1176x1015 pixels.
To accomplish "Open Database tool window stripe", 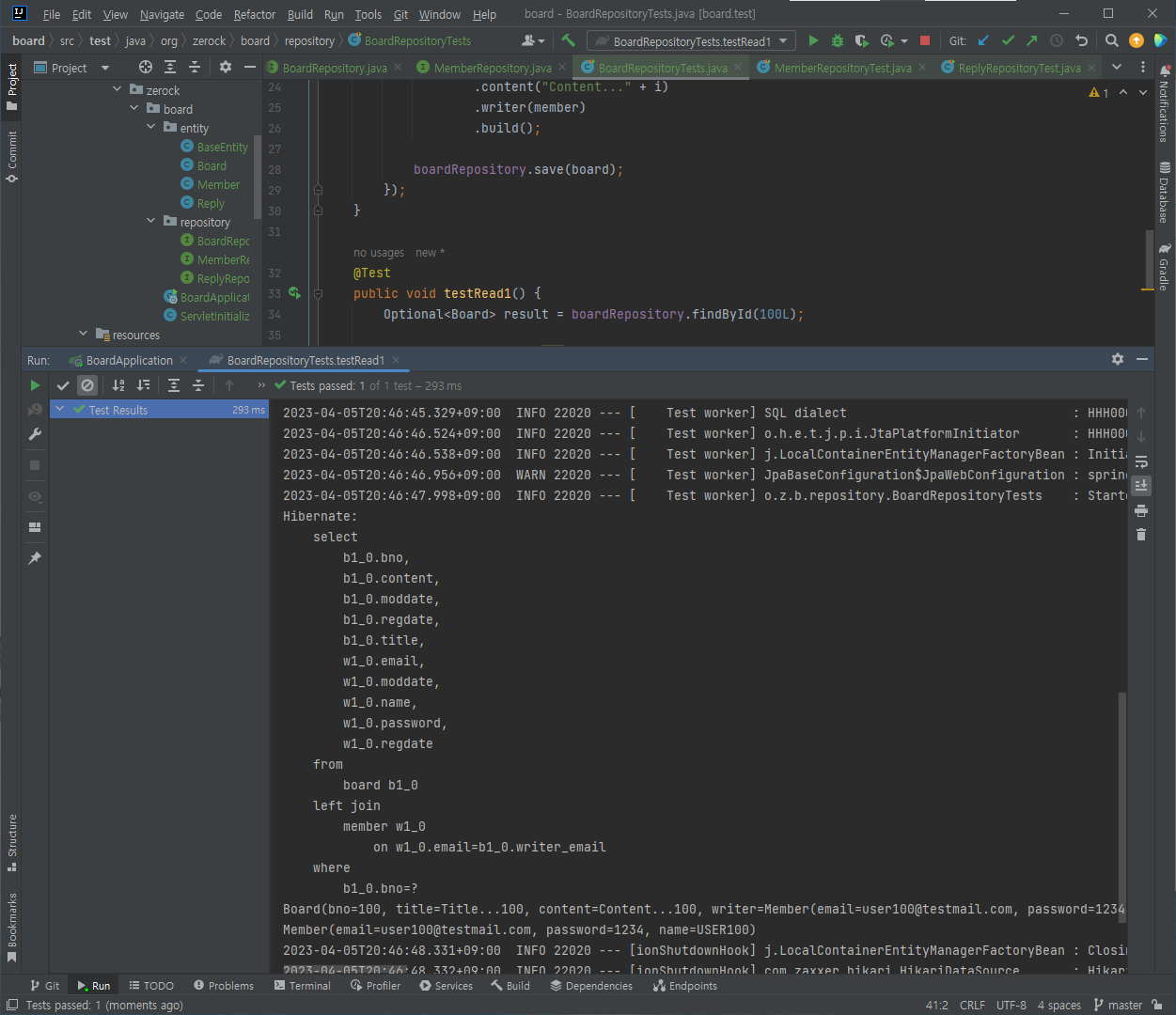I will pyautogui.click(x=1165, y=192).
